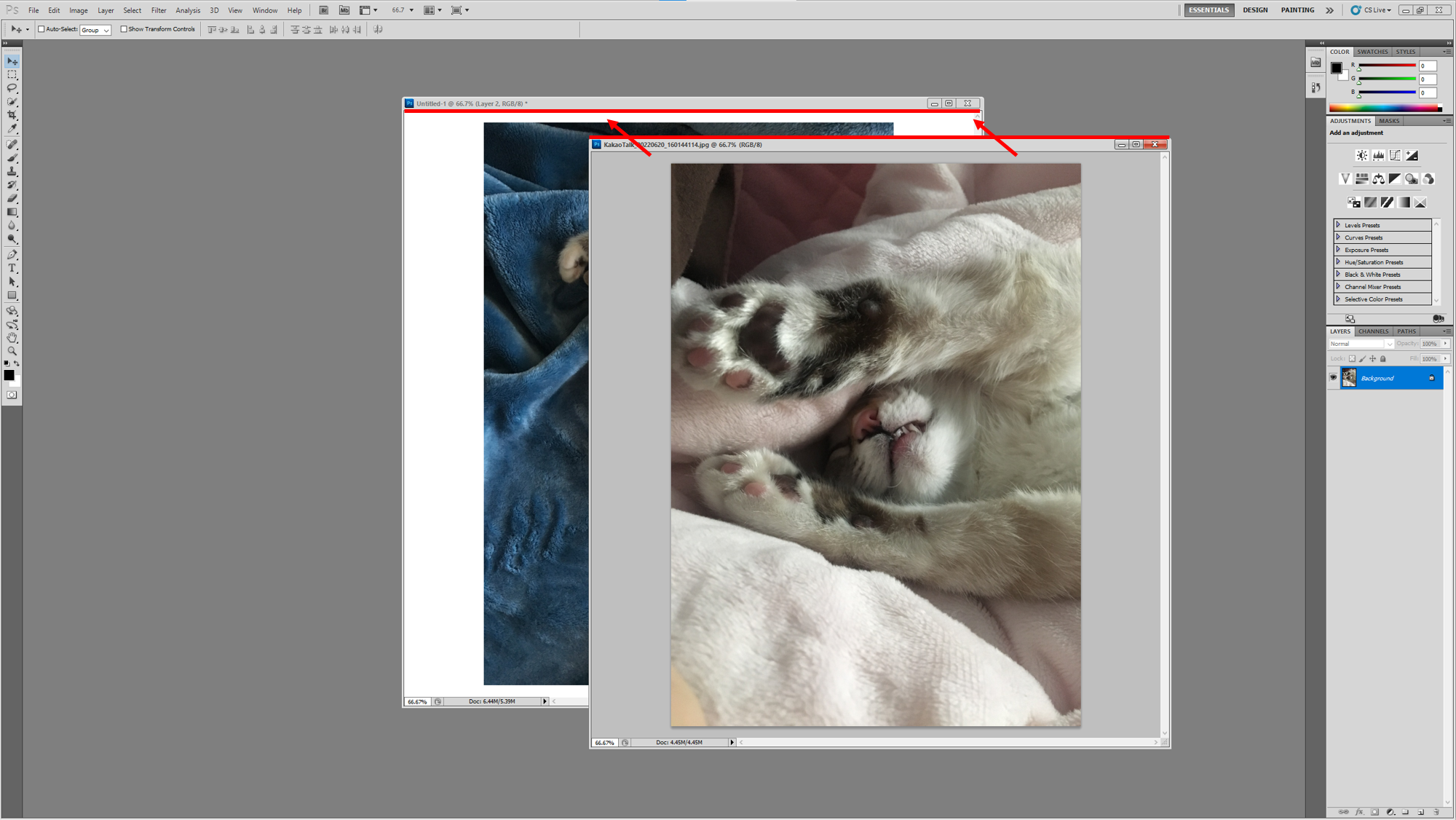The image size is (1456, 820).
Task: Expand the Curves Presets list
Action: (x=1338, y=237)
